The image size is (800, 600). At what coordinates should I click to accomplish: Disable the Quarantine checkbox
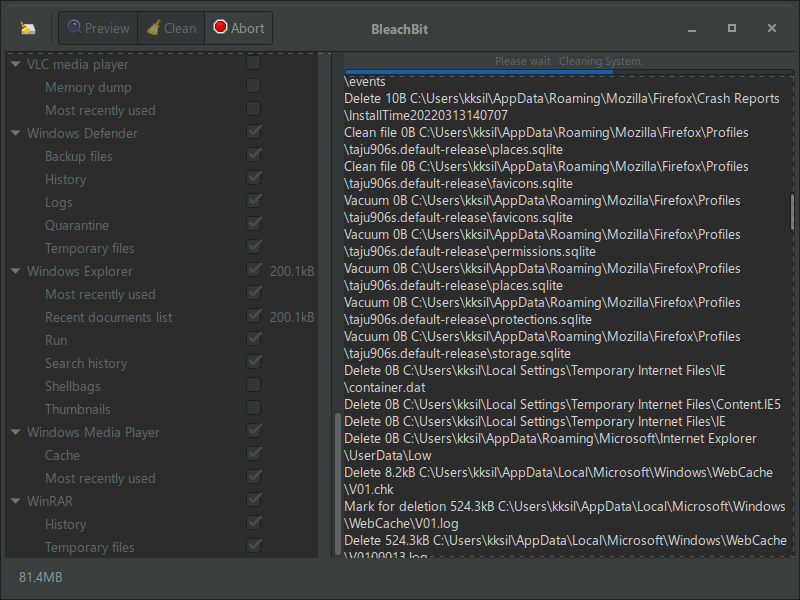pos(254,223)
